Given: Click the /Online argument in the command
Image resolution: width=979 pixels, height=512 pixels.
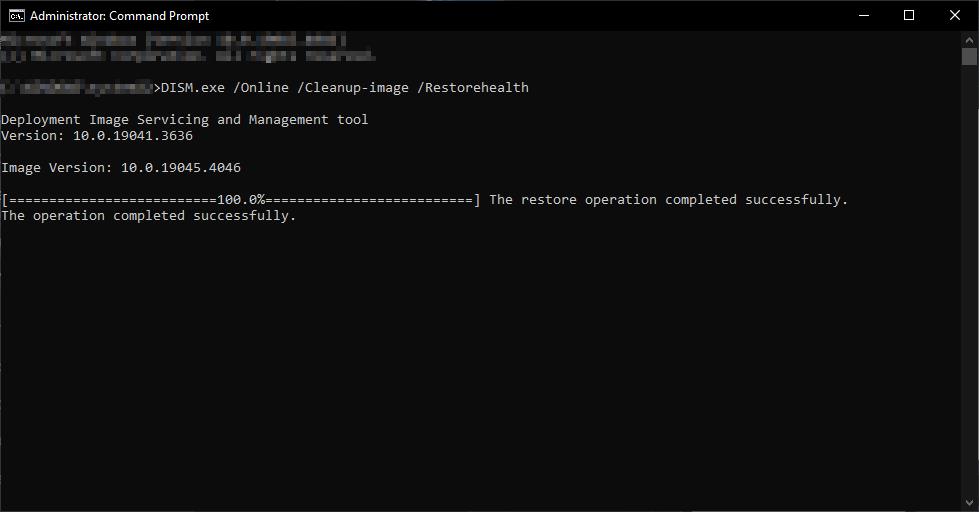Looking at the screenshot, I should click(261, 88).
